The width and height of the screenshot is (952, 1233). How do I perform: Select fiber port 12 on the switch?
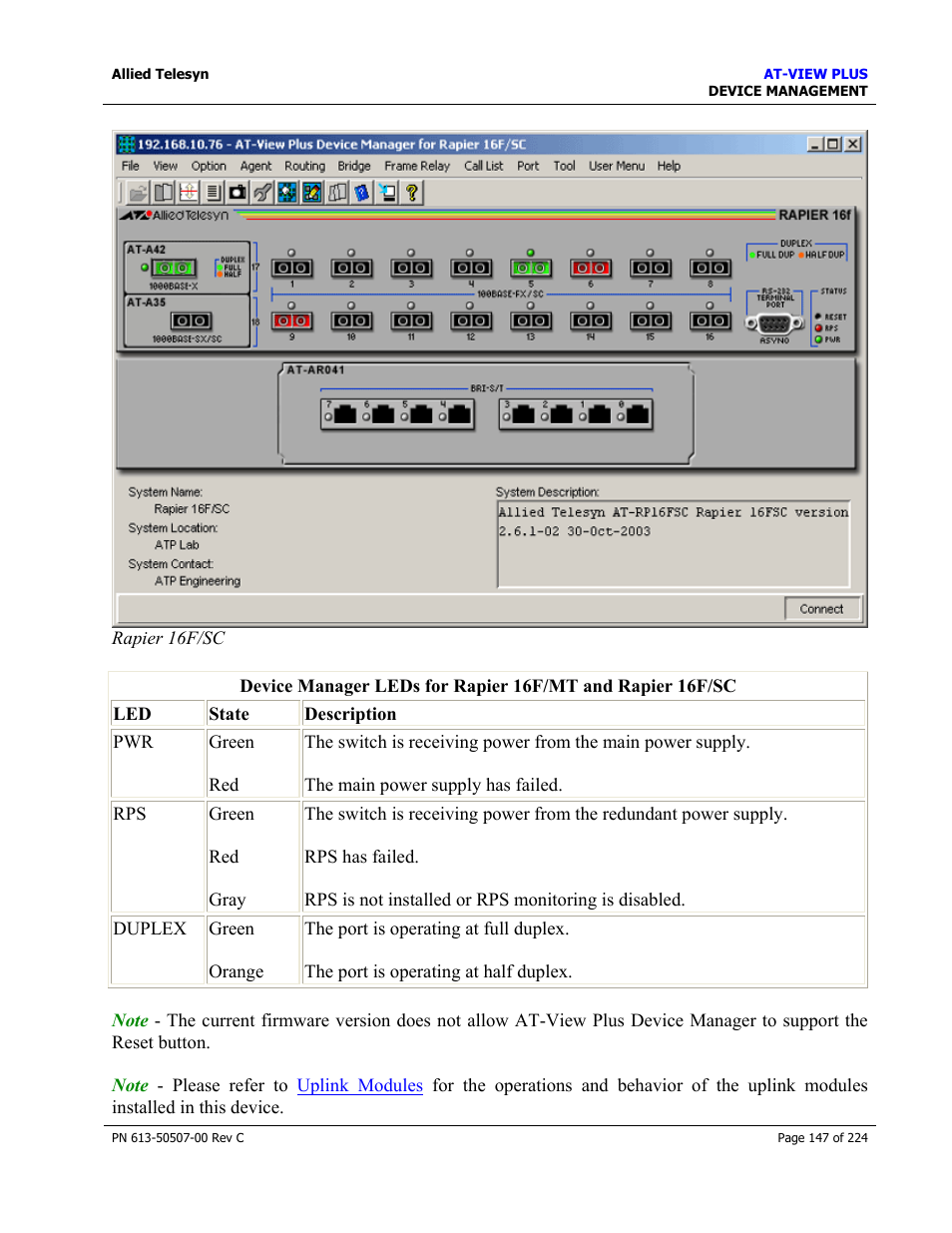pyautogui.click(x=471, y=320)
